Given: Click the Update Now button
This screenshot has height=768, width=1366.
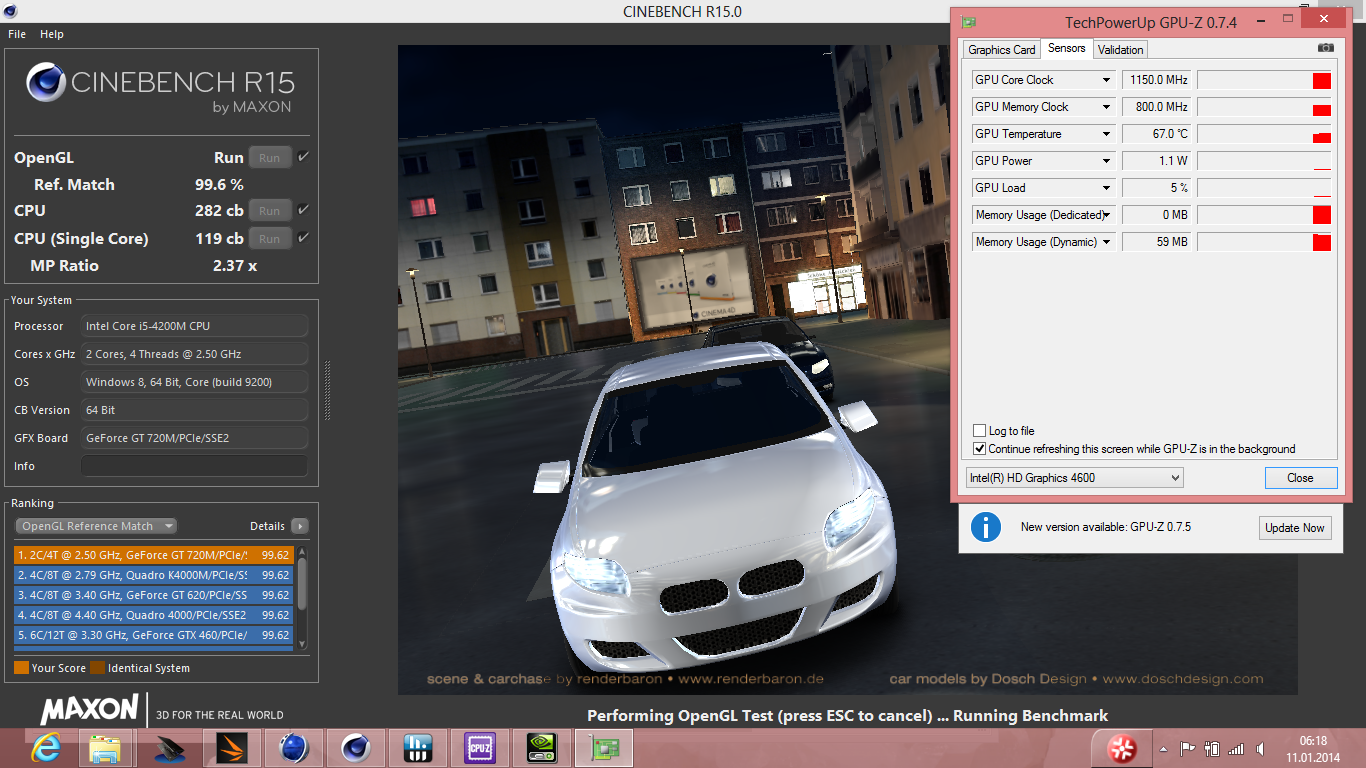Looking at the screenshot, I should coord(1294,528).
